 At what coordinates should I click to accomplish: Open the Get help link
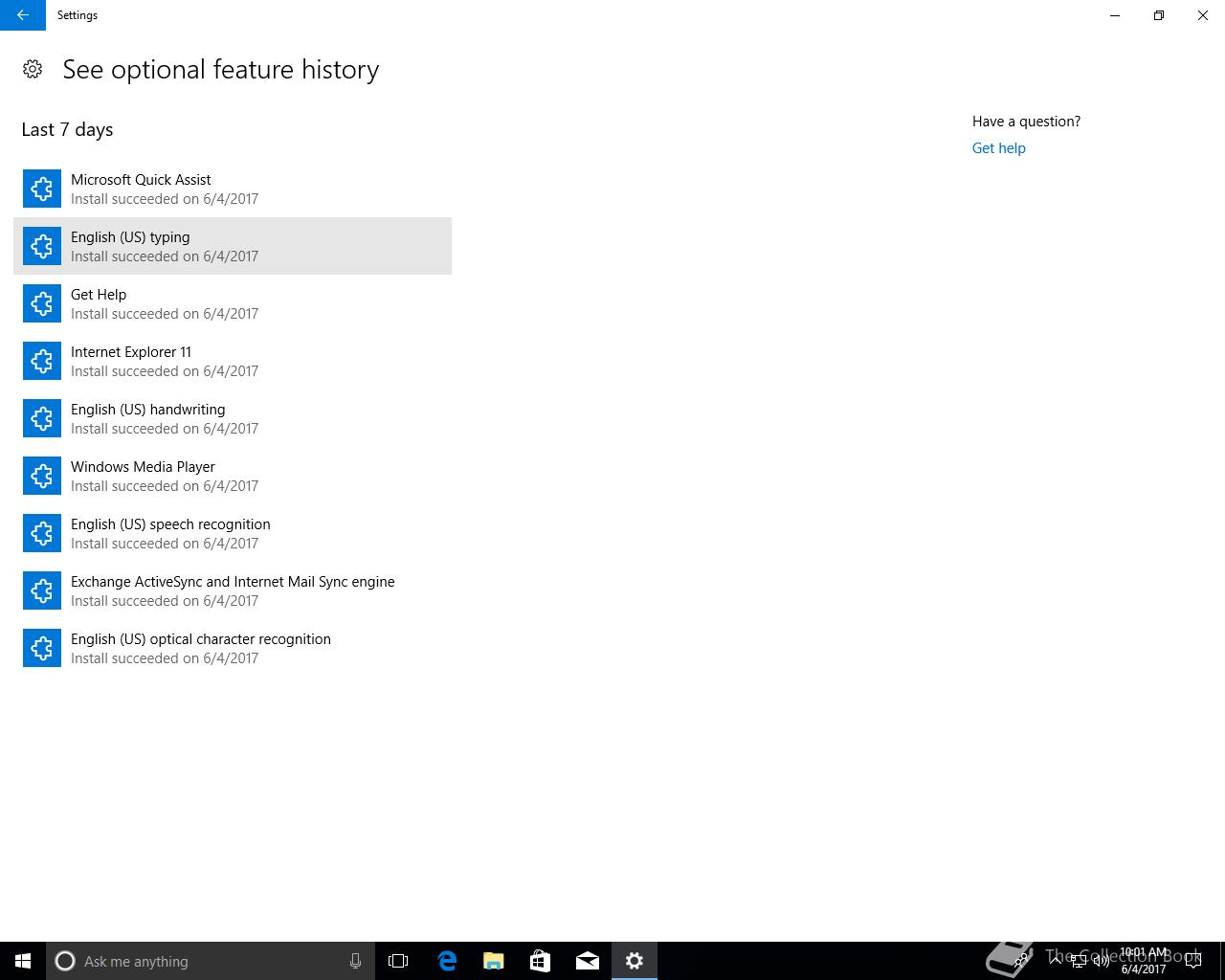pyautogui.click(x=998, y=148)
